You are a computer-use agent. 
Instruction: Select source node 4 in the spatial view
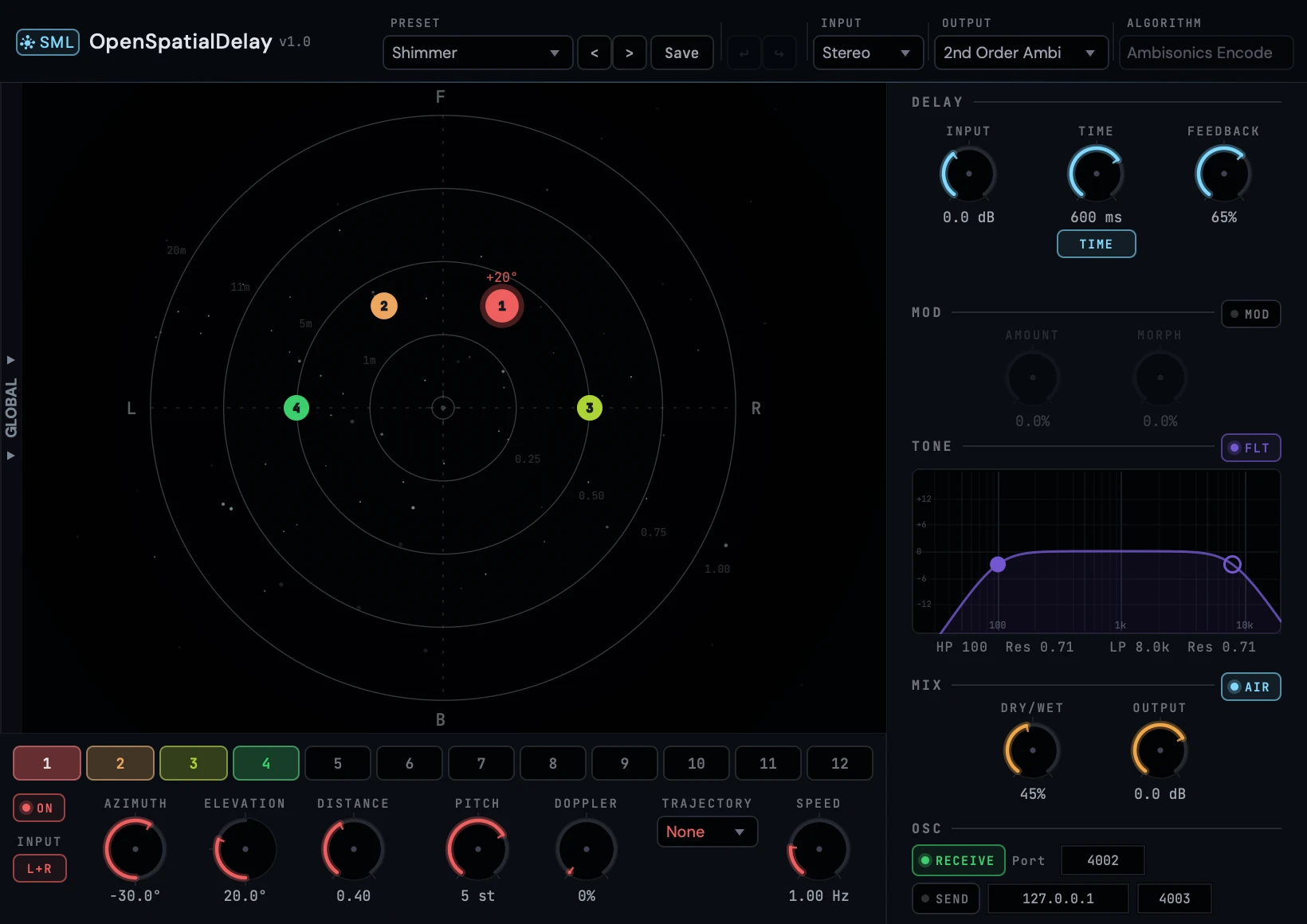[x=296, y=408]
